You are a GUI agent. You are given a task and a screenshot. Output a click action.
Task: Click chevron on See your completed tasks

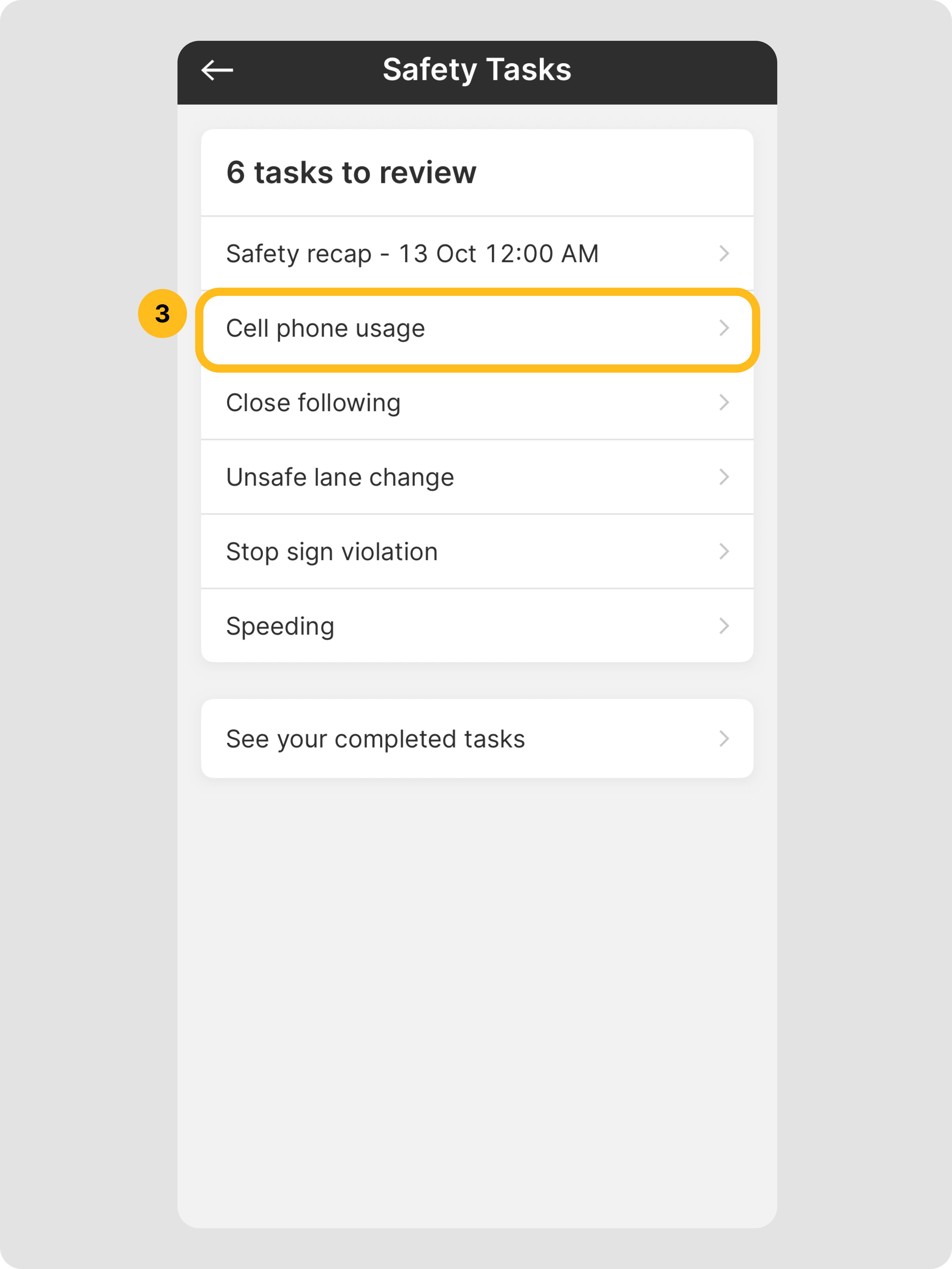[x=724, y=739]
